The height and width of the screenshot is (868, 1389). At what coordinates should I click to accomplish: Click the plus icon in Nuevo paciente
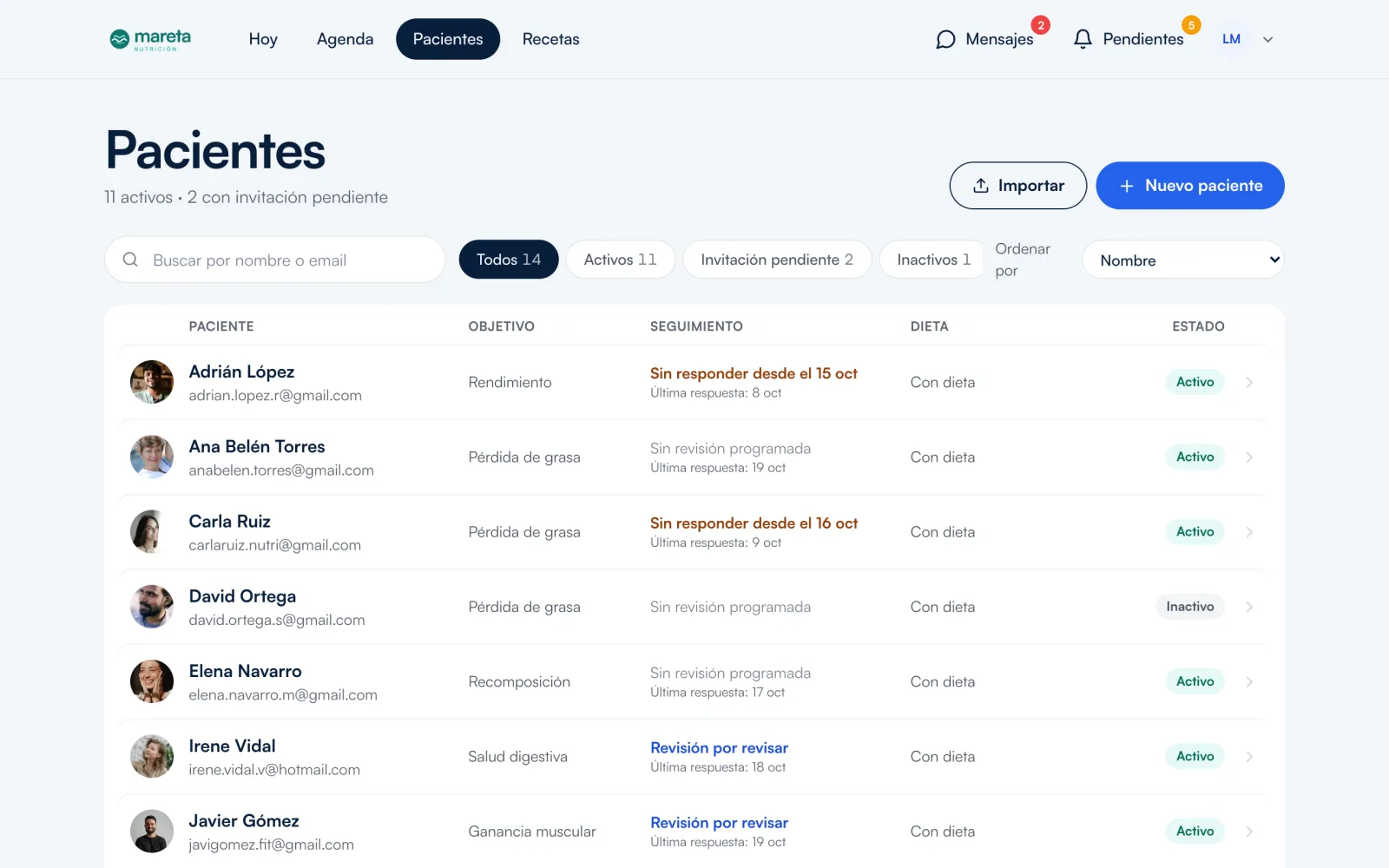[1127, 186]
